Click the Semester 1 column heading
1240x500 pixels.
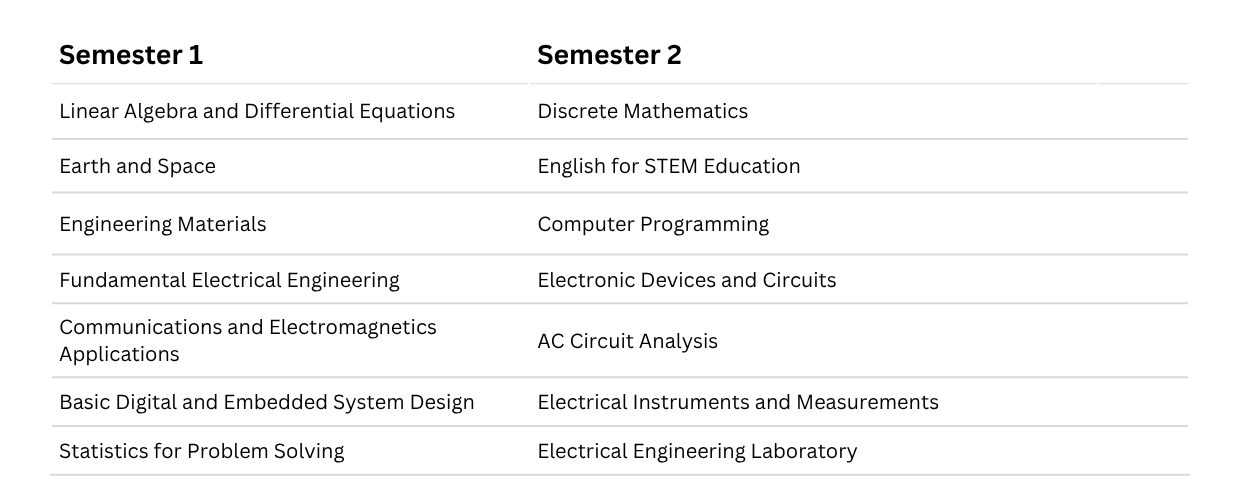[x=131, y=56]
